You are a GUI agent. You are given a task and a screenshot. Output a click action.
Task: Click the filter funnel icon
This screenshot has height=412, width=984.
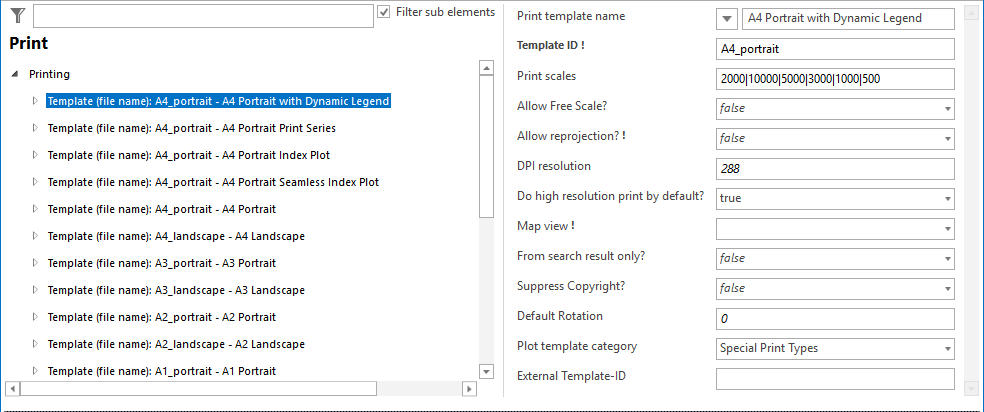(17, 15)
